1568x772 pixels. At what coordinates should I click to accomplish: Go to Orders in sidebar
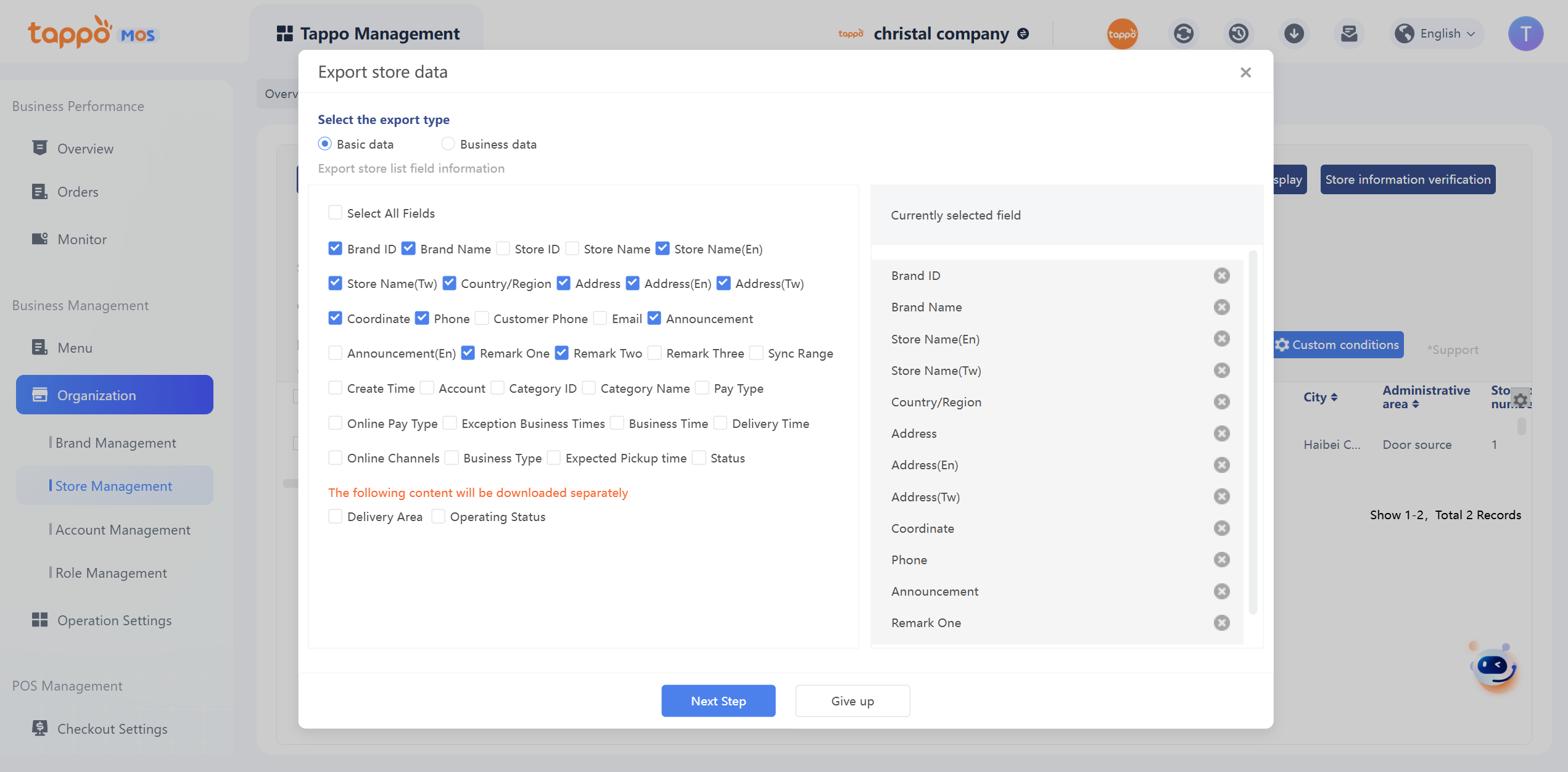point(78,192)
